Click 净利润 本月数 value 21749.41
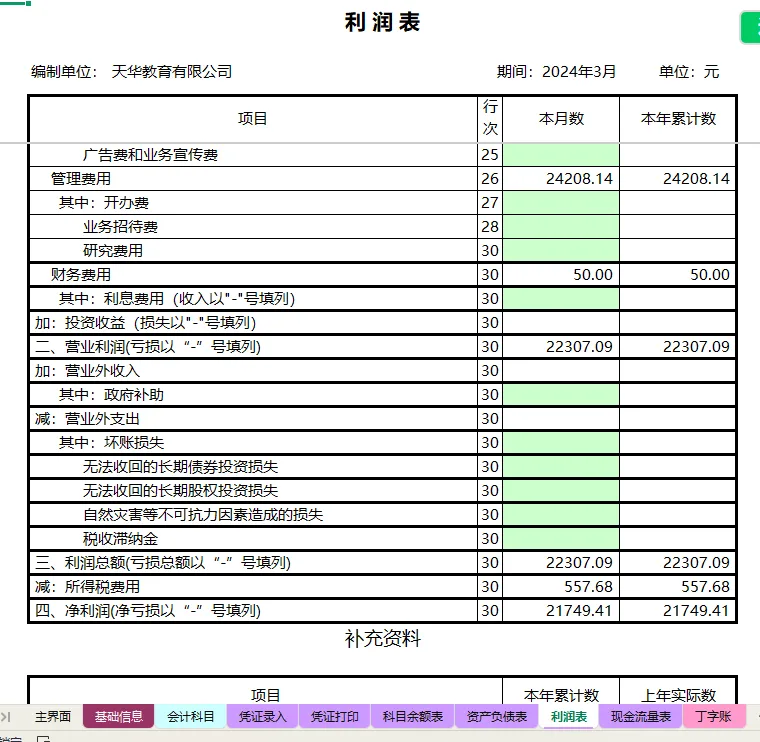Screen dimensions: 760x742 tap(579, 611)
